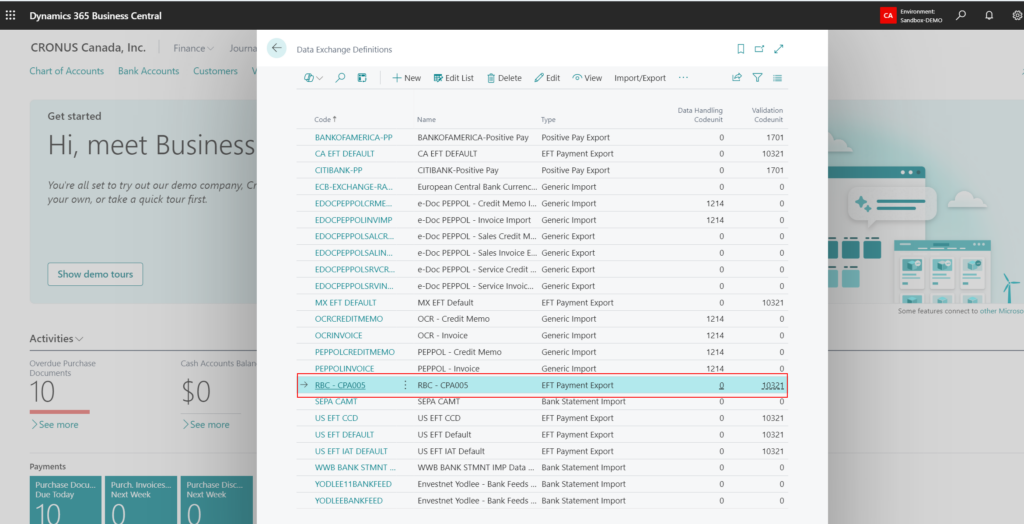Click View in the toolbar
Viewport: 1024px width, 524px height.
coord(587,78)
